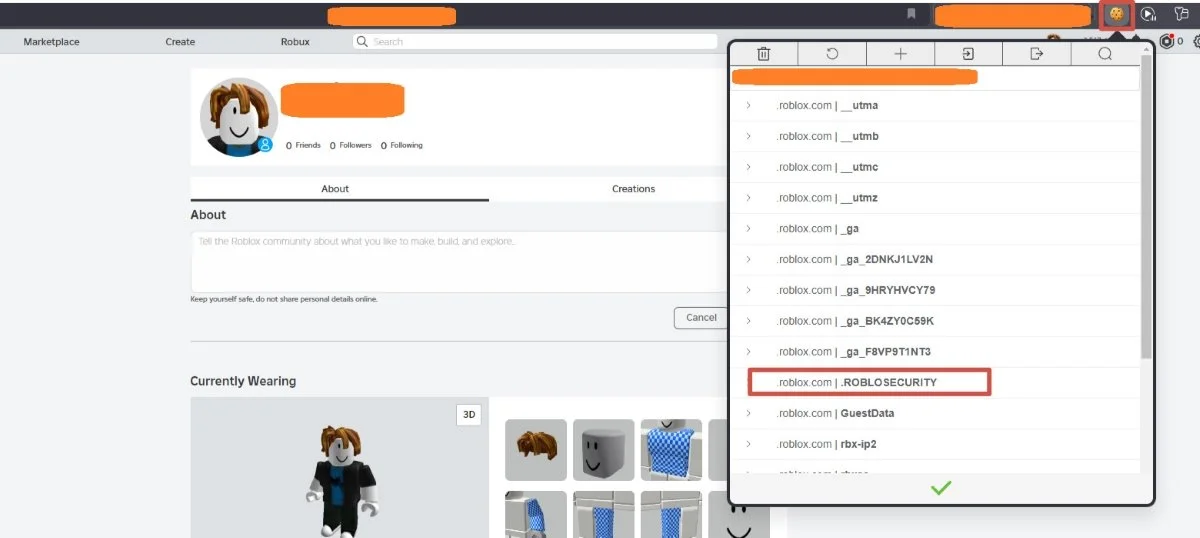Delete all cookies with trash icon
The height and width of the screenshot is (538, 1200).
(x=764, y=54)
